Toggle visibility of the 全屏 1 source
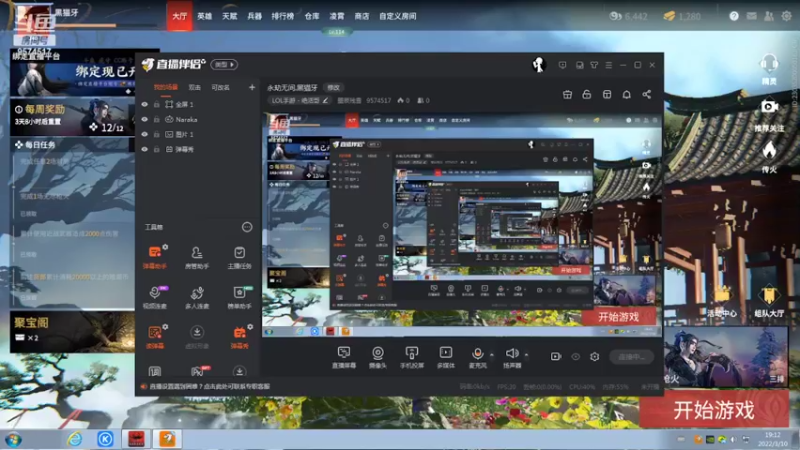Viewport: 800px width, 450px height. click(145, 104)
